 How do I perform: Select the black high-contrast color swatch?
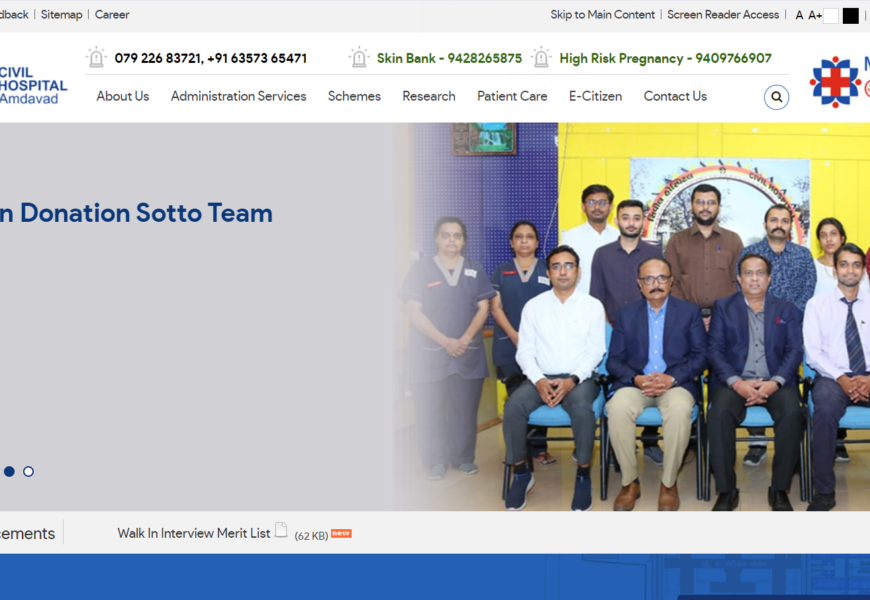(851, 16)
